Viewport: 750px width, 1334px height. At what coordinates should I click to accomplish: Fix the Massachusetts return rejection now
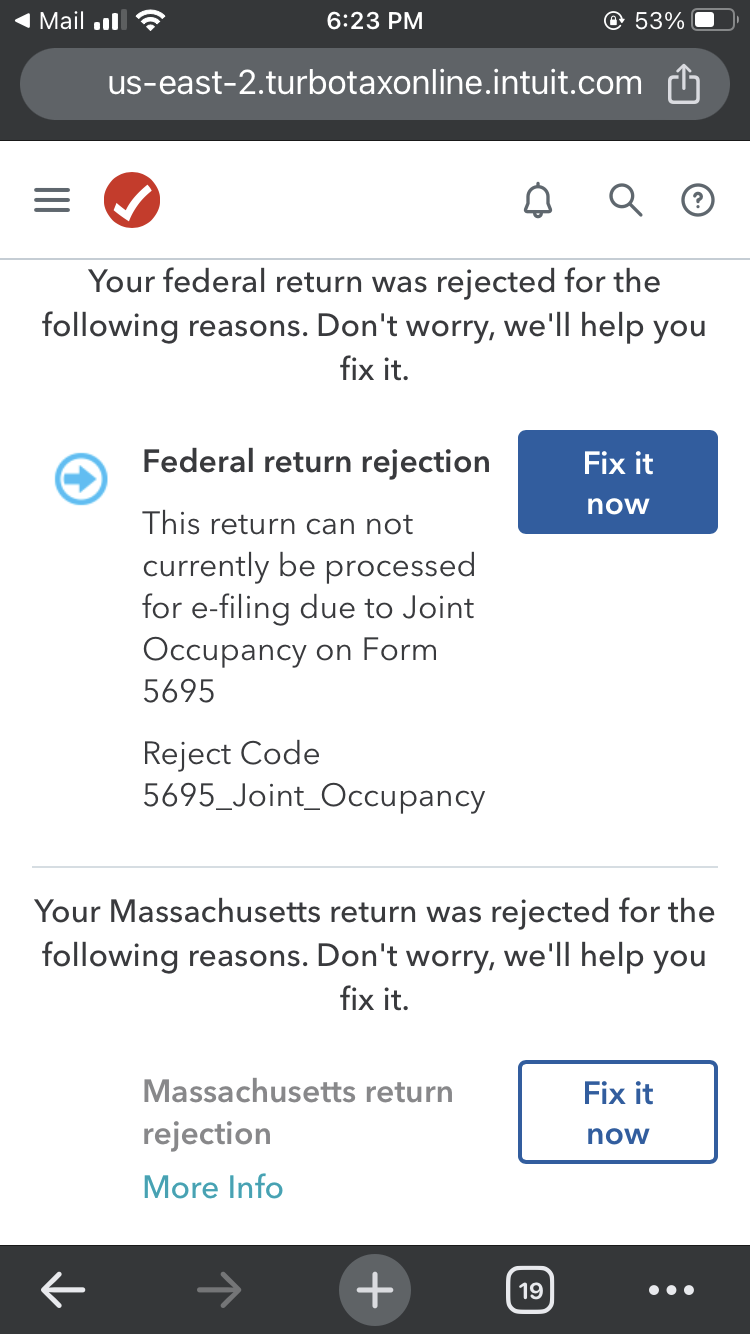[x=617, y=1111]
